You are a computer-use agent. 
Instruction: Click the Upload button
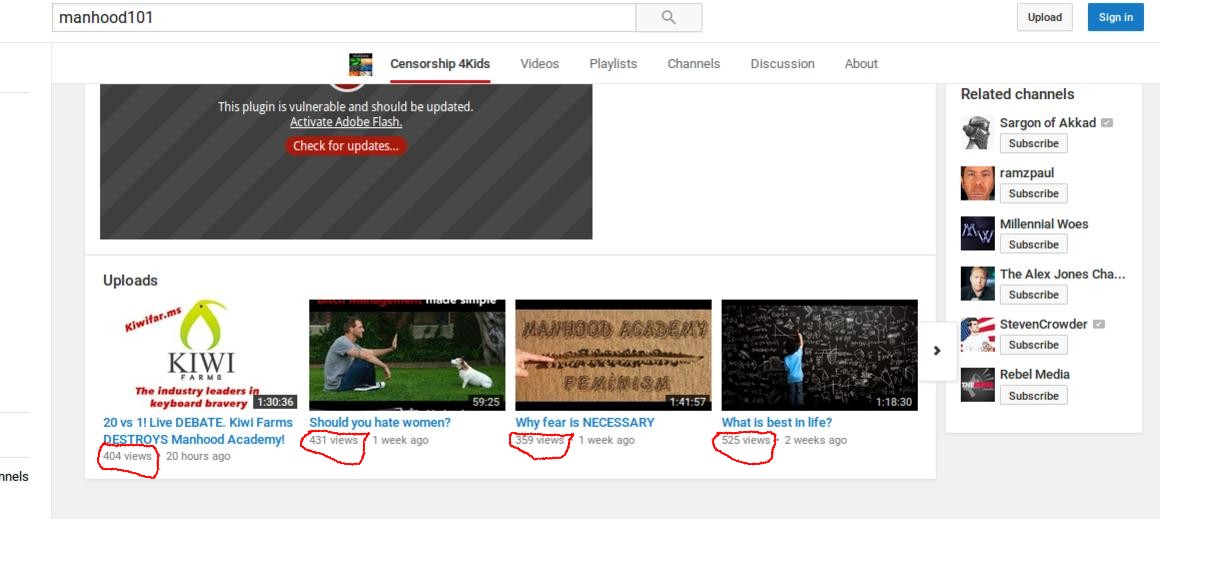[x=1045, y=17]
